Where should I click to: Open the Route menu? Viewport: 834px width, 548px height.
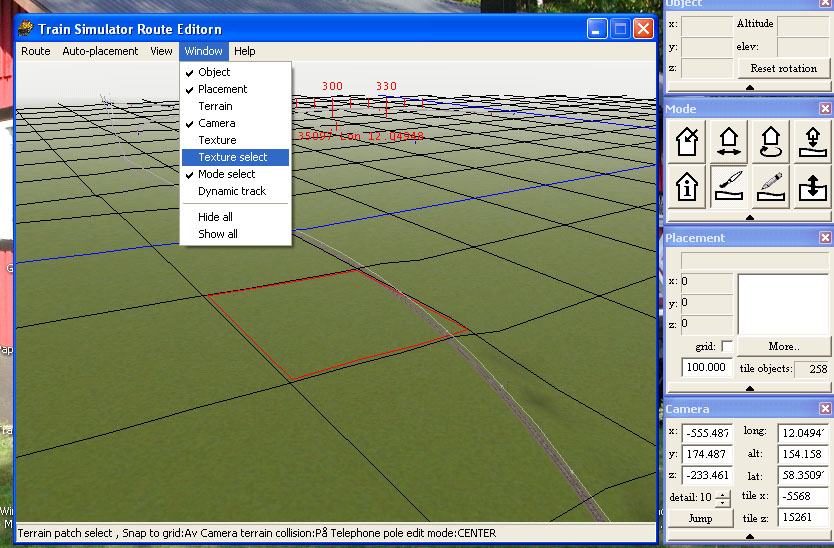coord(36,51)
